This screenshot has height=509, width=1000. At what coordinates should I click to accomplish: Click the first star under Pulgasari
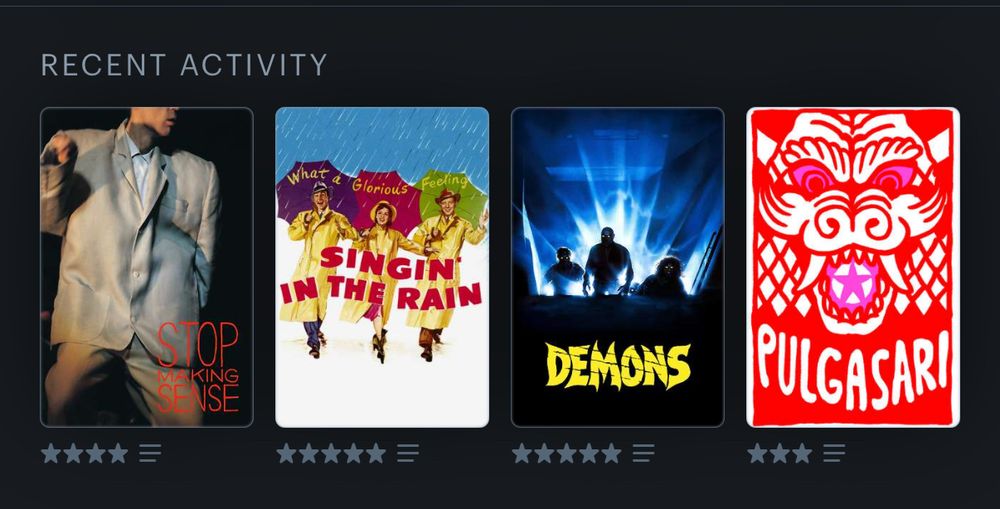(757, 453)
